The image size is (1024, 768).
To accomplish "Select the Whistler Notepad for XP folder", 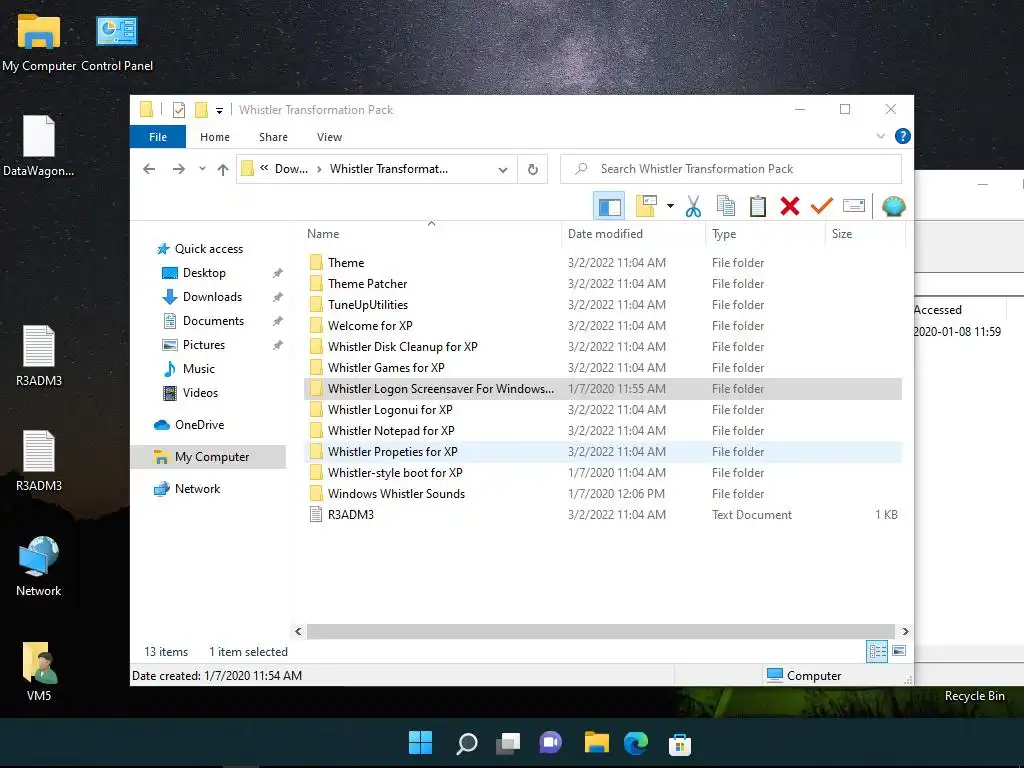I will tap(603, 430).
